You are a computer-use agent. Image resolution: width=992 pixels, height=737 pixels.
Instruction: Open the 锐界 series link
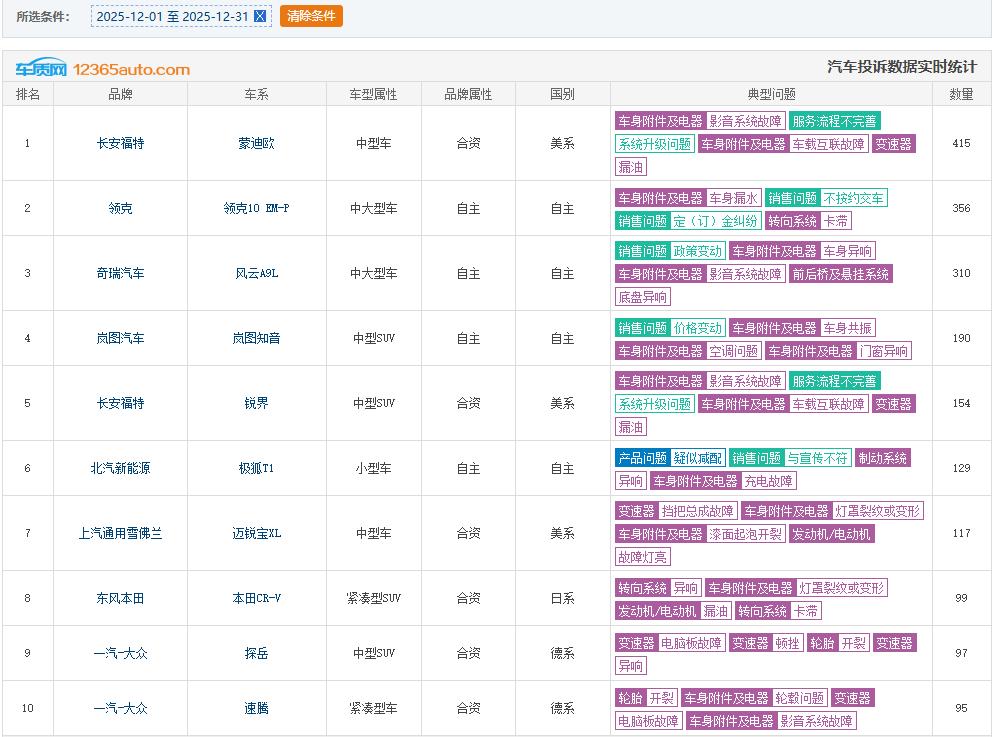[256, 403]
